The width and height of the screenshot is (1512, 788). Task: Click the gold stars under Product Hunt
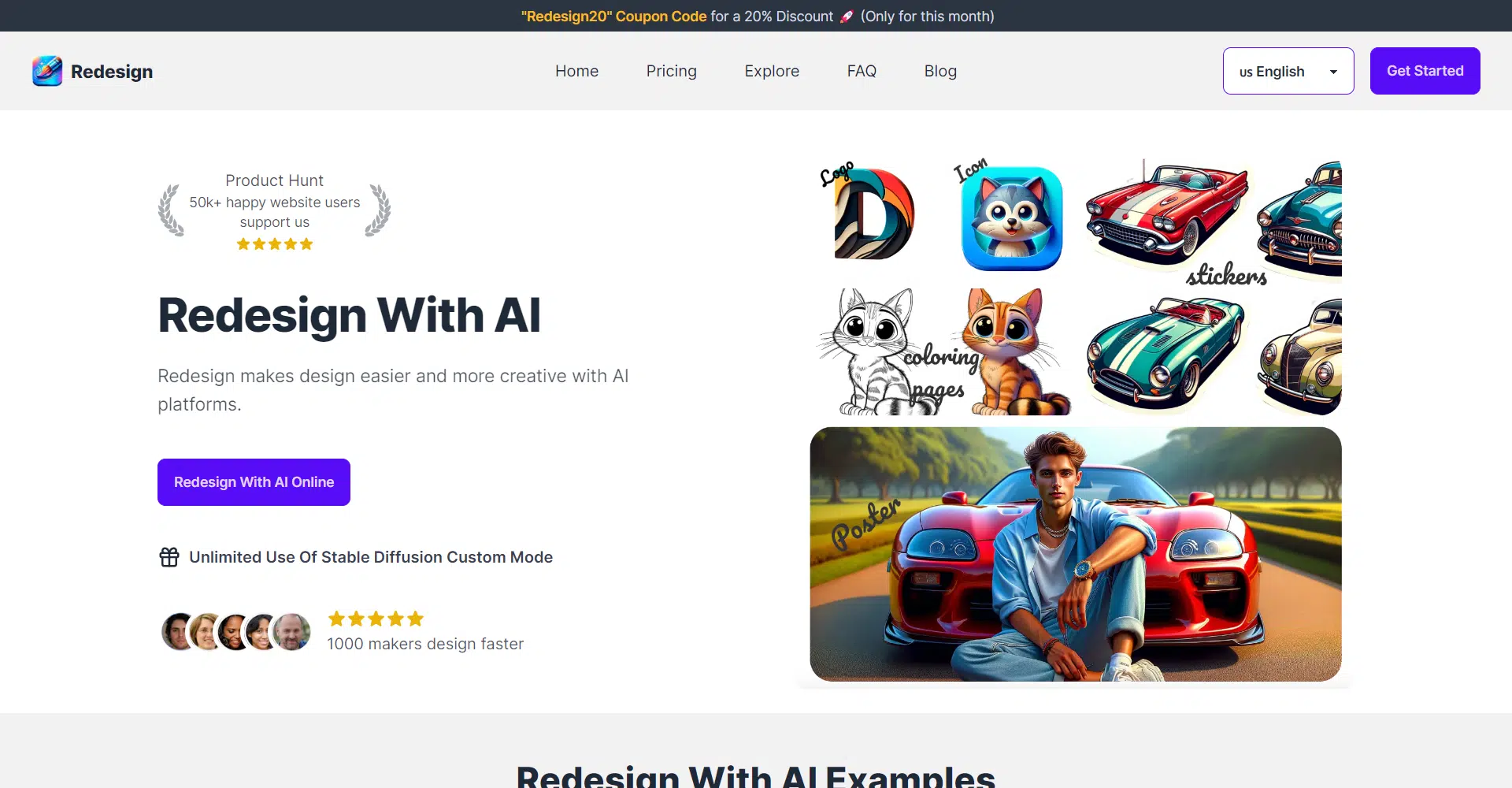275,244
